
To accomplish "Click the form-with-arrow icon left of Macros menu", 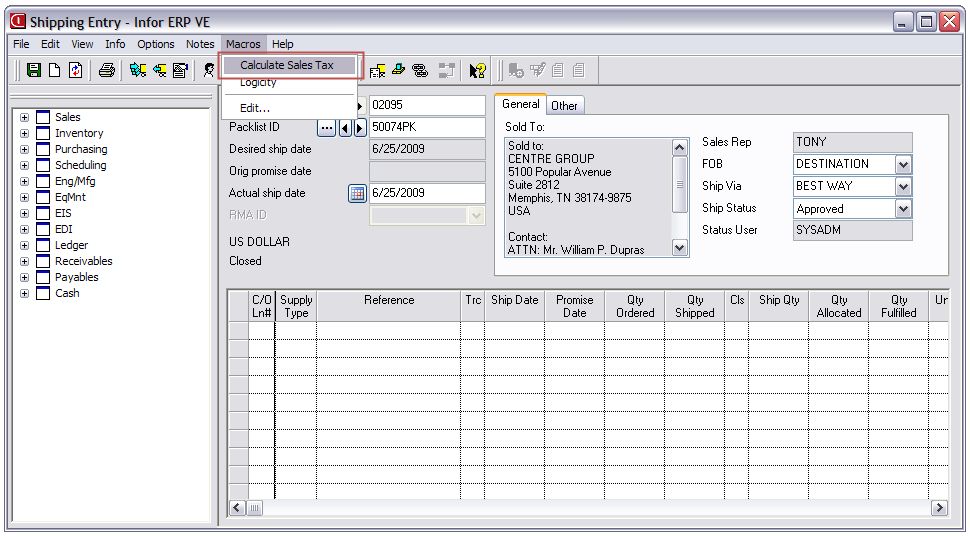I will 180,70.
